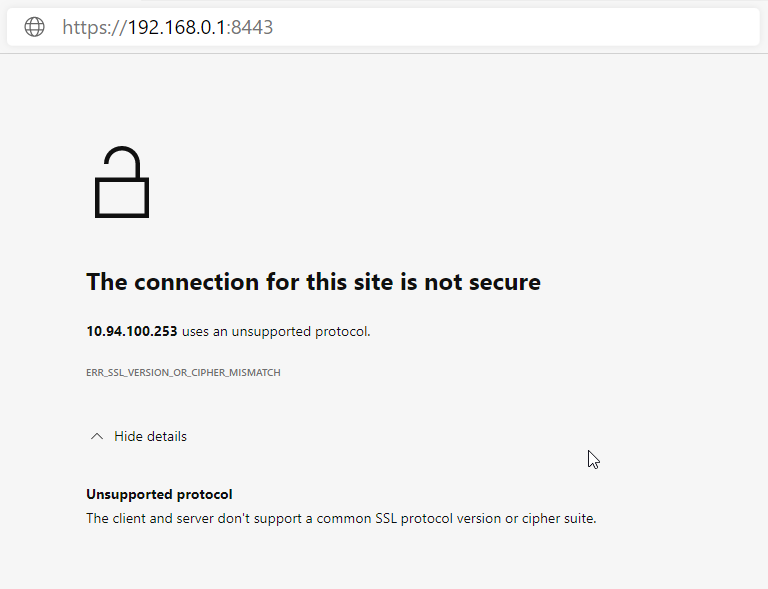Click the Hide details link

(150, 436)
